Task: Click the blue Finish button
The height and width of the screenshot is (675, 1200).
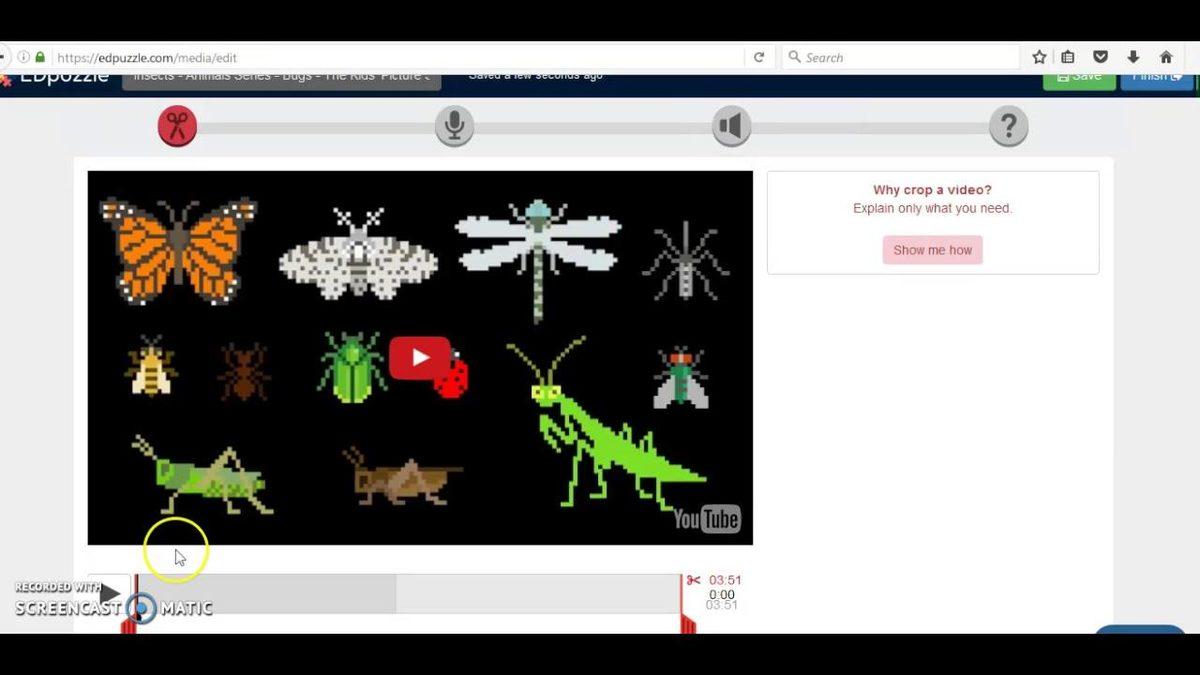Action: coord(1156,79)
